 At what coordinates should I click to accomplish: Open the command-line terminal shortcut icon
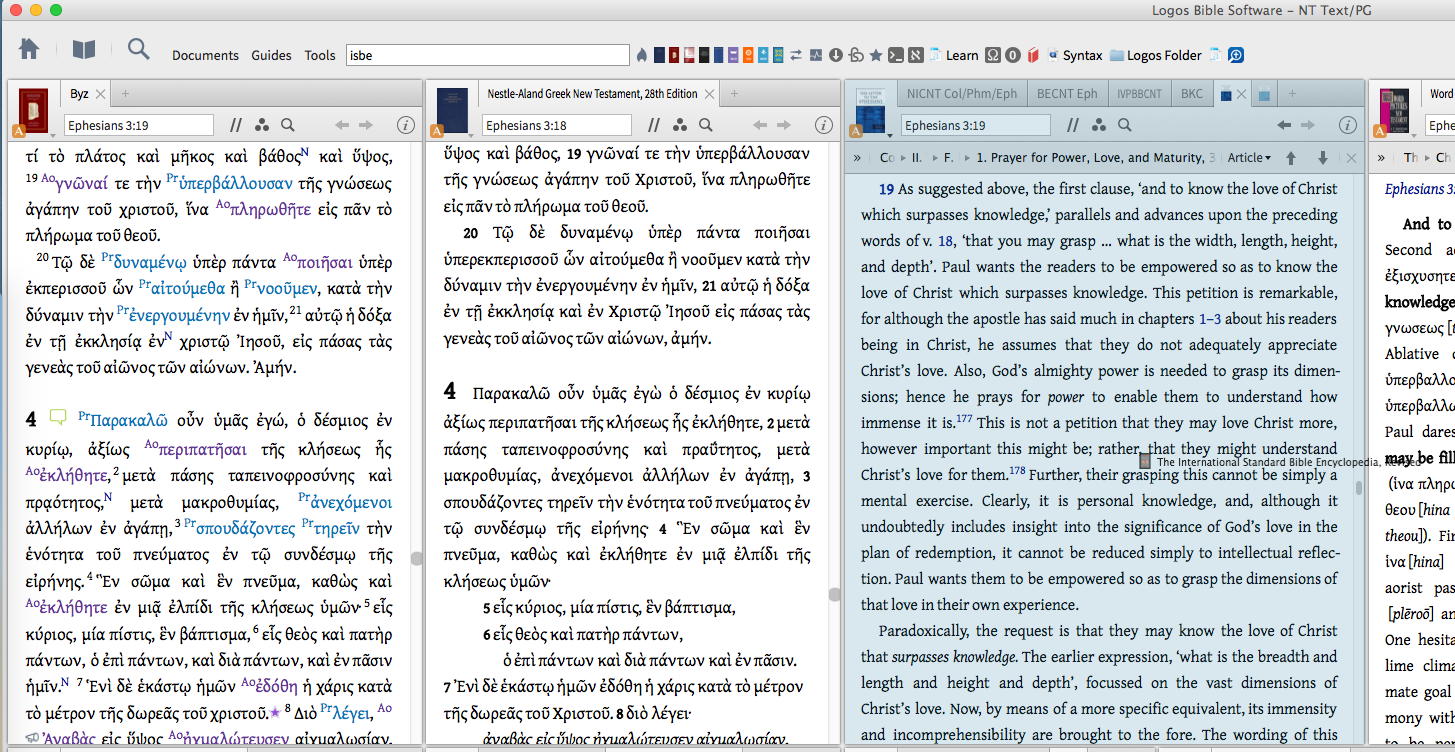tap(897, 55)
